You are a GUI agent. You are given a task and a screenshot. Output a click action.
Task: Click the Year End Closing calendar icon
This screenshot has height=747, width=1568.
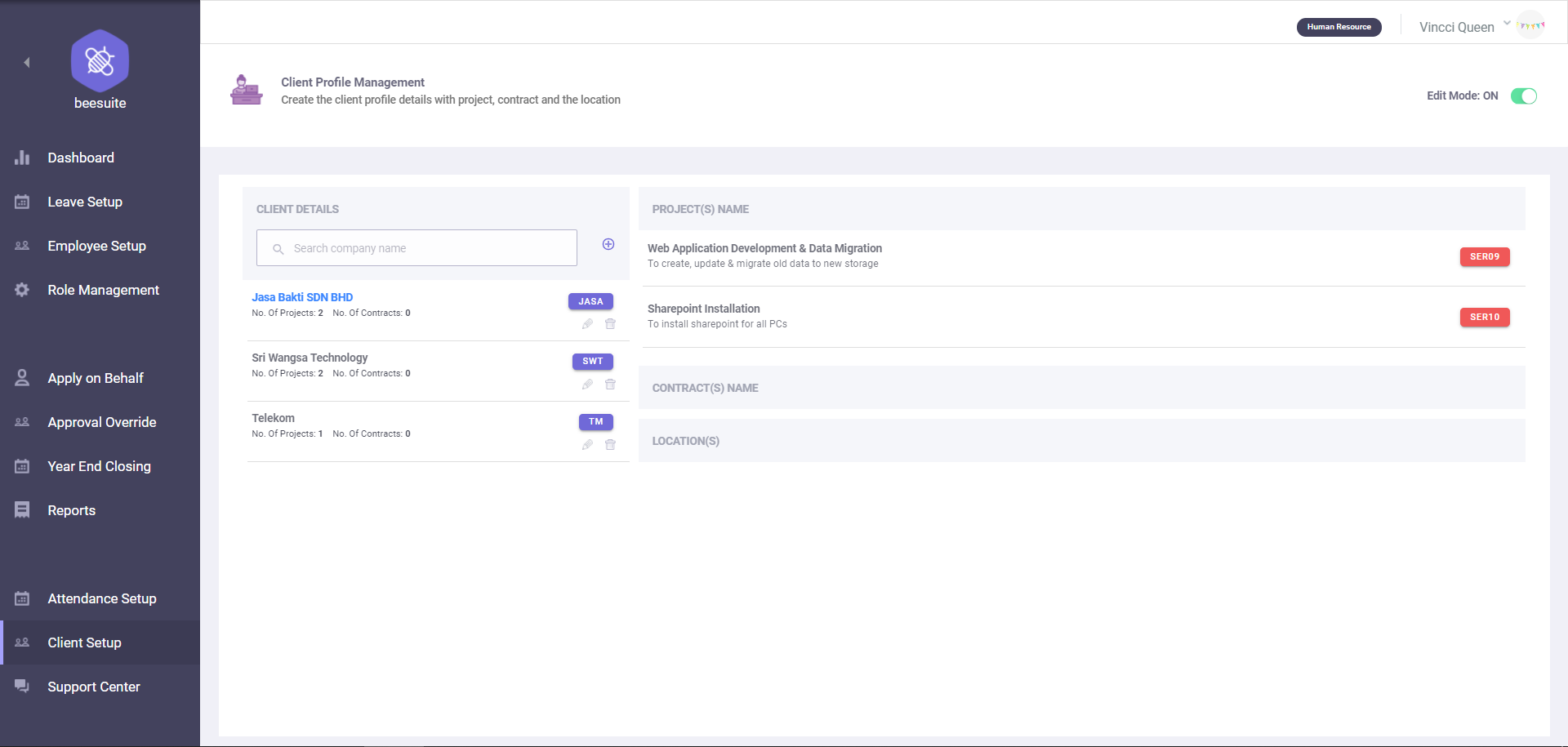(22, 466)
